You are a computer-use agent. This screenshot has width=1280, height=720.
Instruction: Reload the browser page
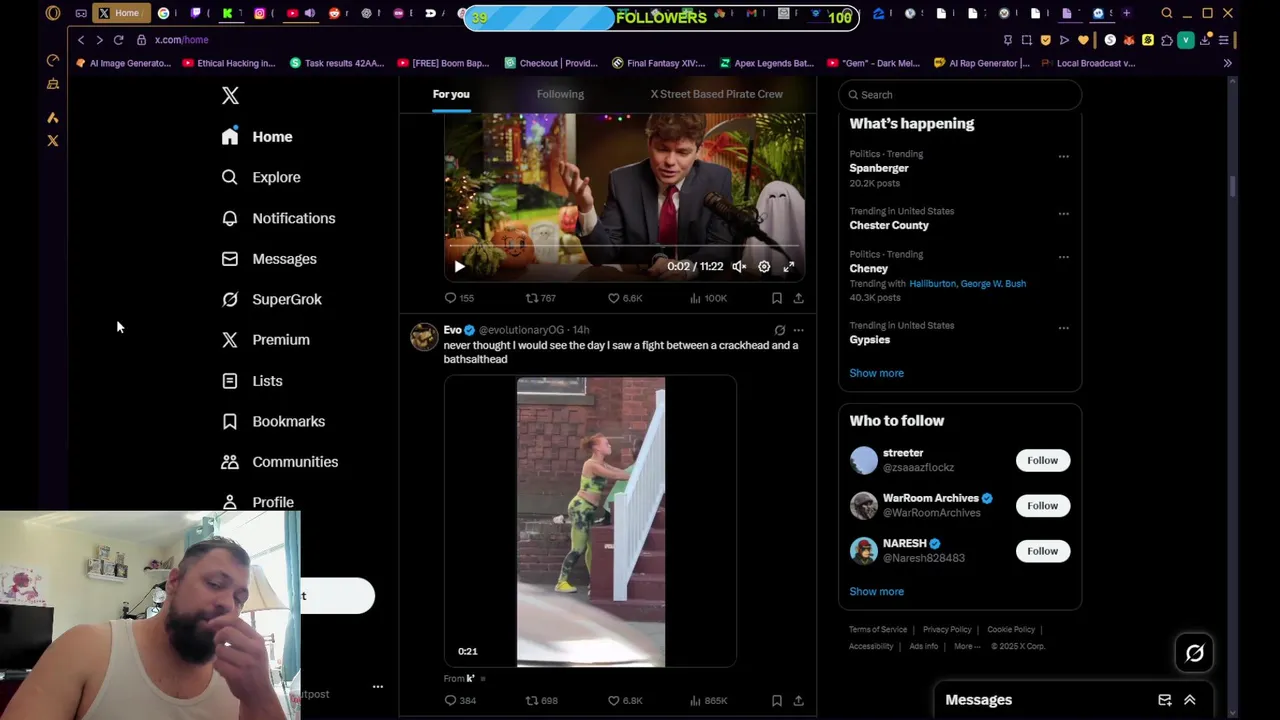pos(118,40)
